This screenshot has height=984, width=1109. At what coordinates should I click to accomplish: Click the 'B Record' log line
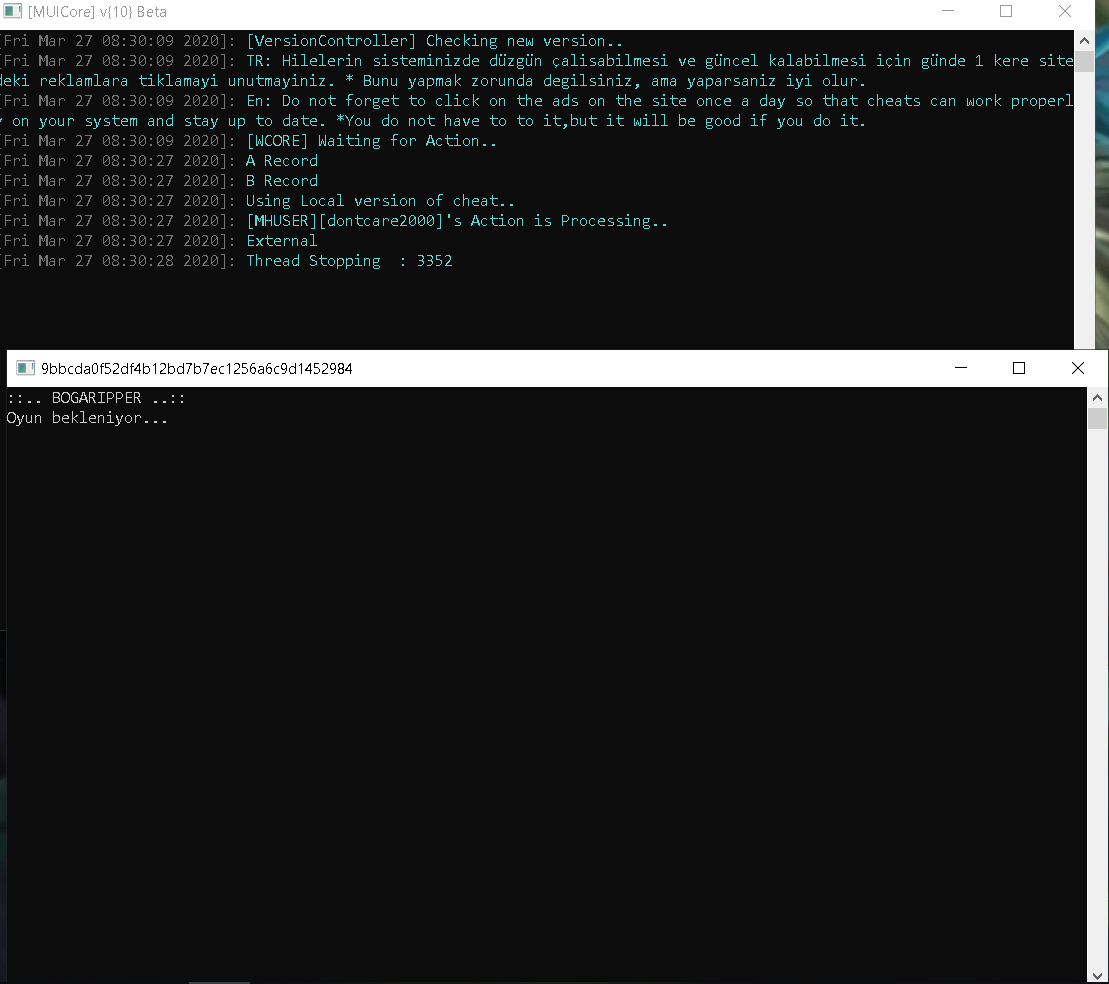coord(282,181)
